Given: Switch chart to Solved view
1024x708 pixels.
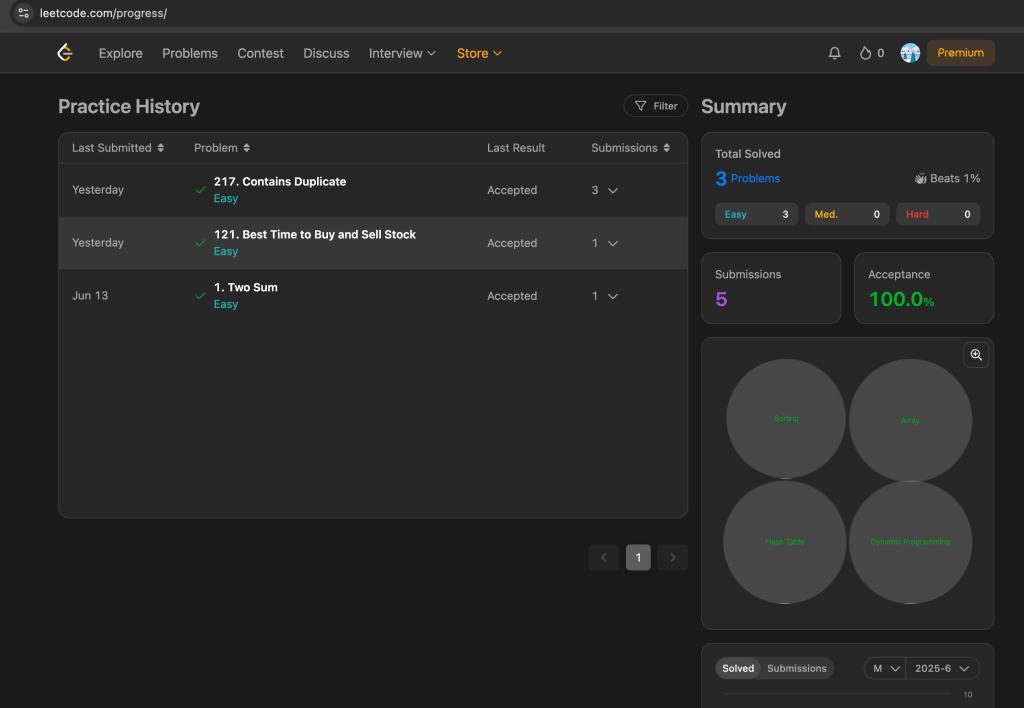Looking at the screenshot, I should 738,668.
